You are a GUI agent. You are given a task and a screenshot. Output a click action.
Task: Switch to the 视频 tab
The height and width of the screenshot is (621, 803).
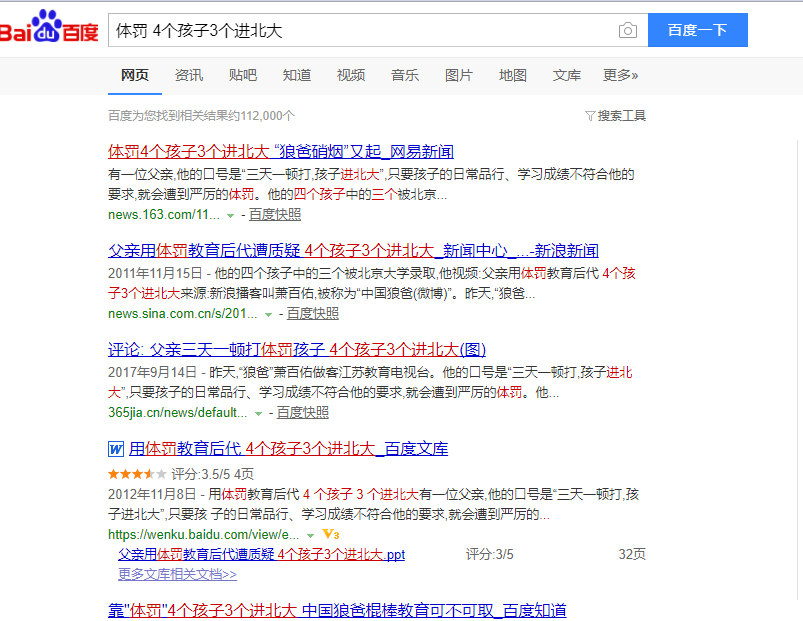coord(351,75)
